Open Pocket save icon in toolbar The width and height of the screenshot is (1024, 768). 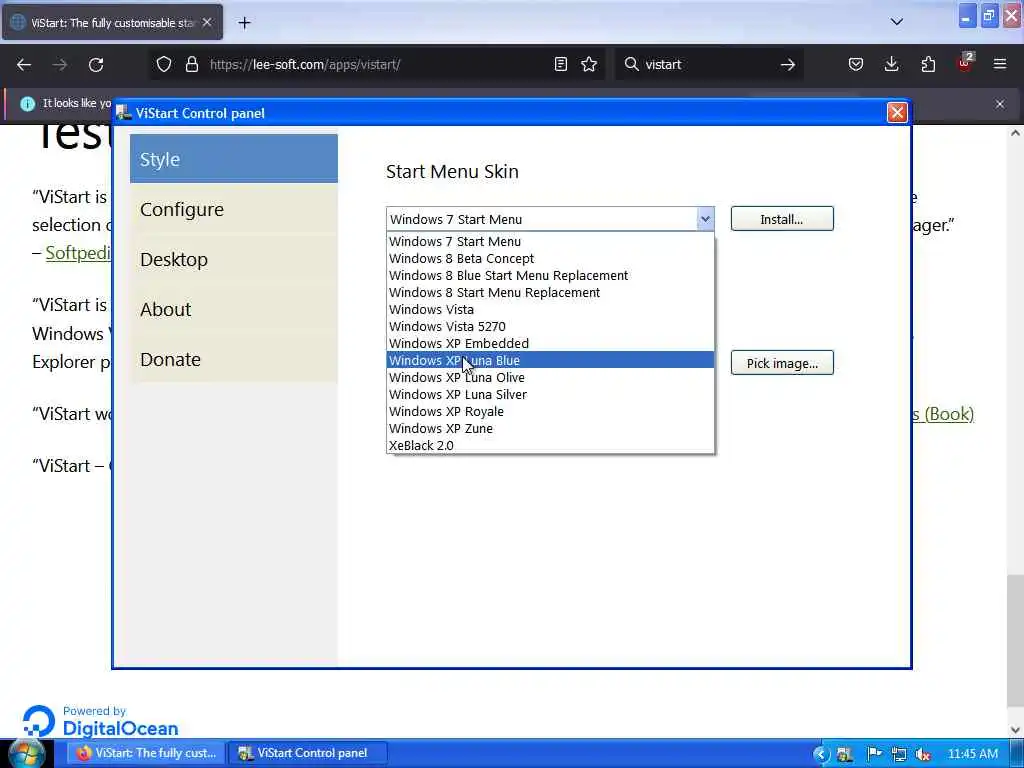point(856,64)
